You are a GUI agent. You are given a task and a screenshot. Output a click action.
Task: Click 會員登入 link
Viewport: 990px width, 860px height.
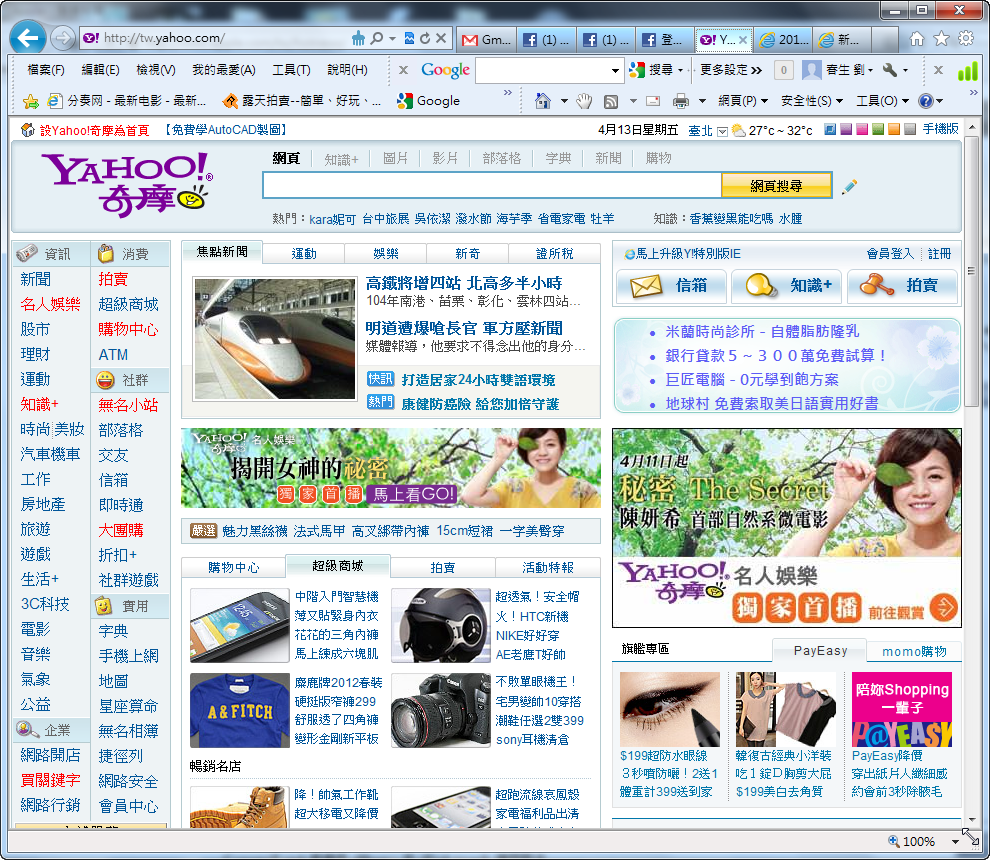890,254
